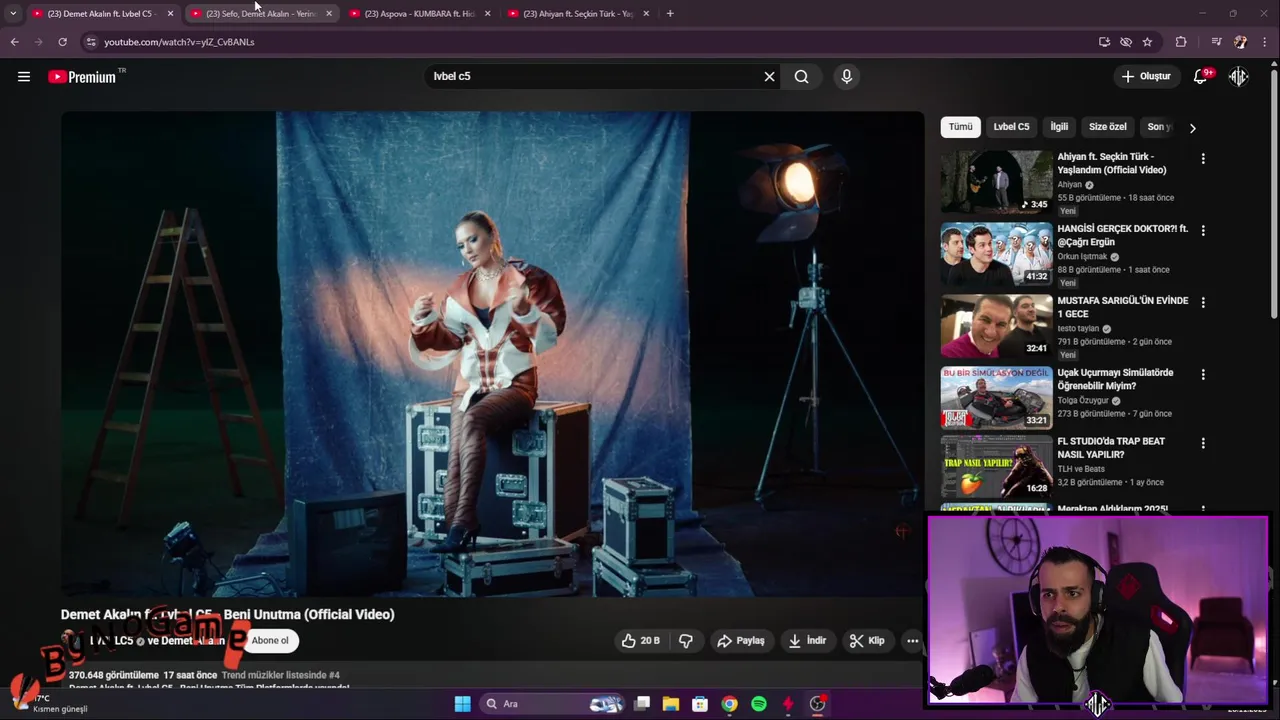Open the browser extensions puzzle icon

point(1181,42)
